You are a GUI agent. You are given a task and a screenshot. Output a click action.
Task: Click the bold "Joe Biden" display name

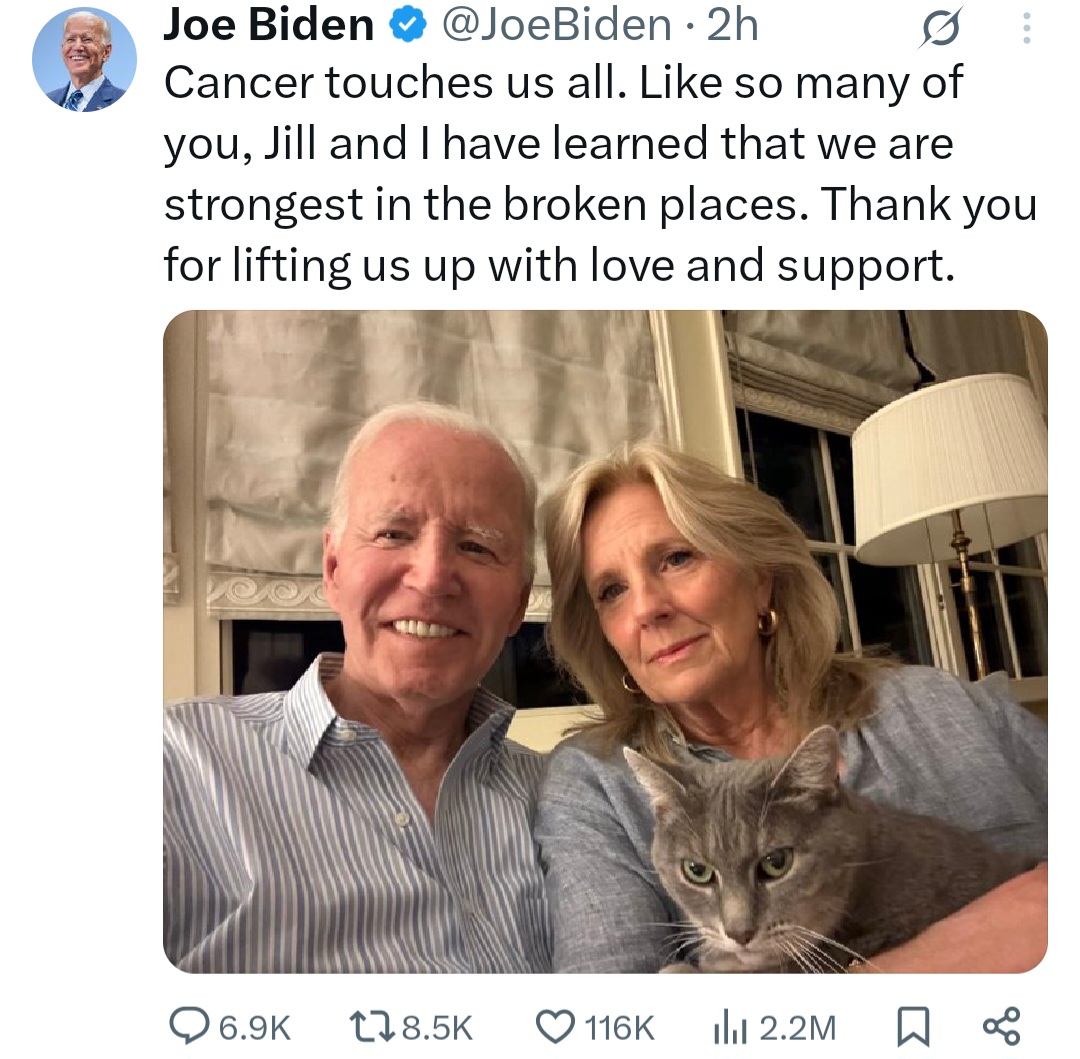(x=268, y=27)
